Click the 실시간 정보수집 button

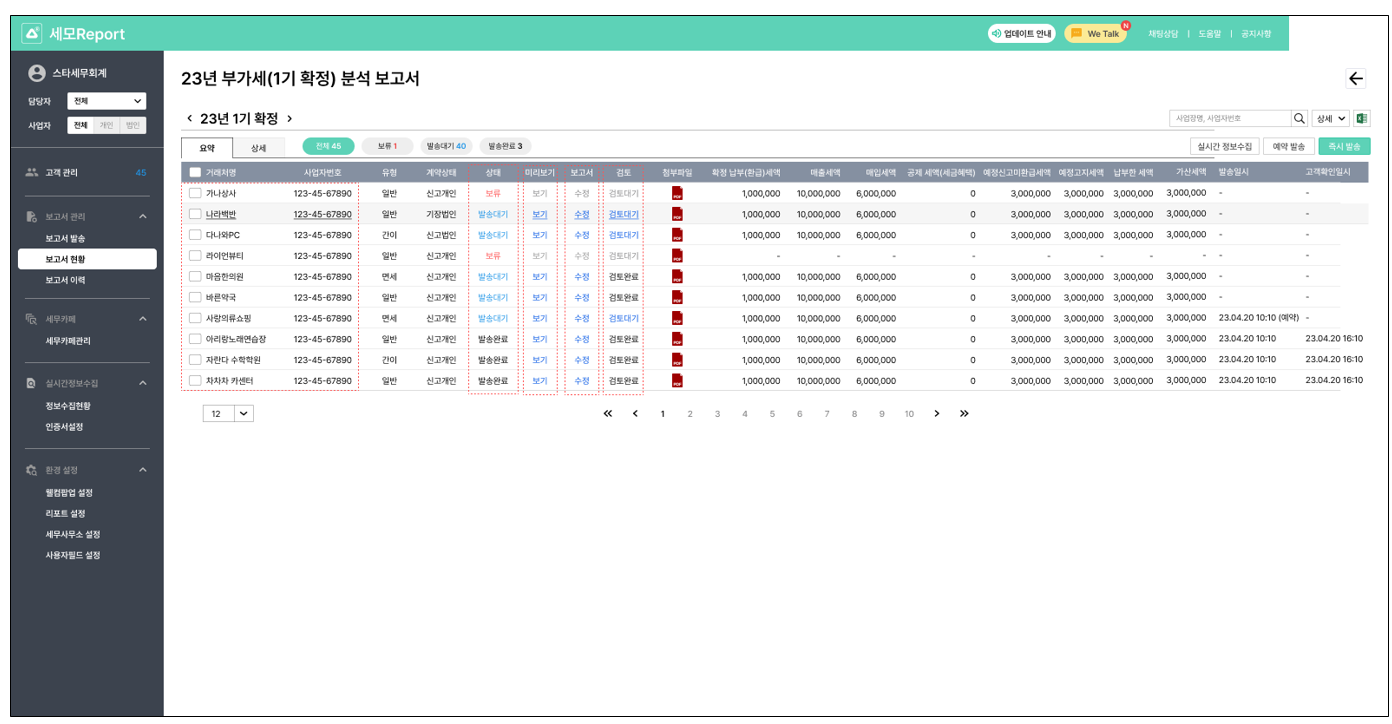click(x=1216, y=146)
